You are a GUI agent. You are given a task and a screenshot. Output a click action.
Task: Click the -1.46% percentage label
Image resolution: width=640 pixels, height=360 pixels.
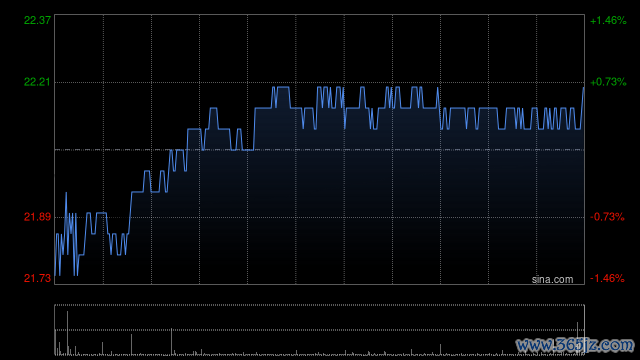tap(607, 278)
